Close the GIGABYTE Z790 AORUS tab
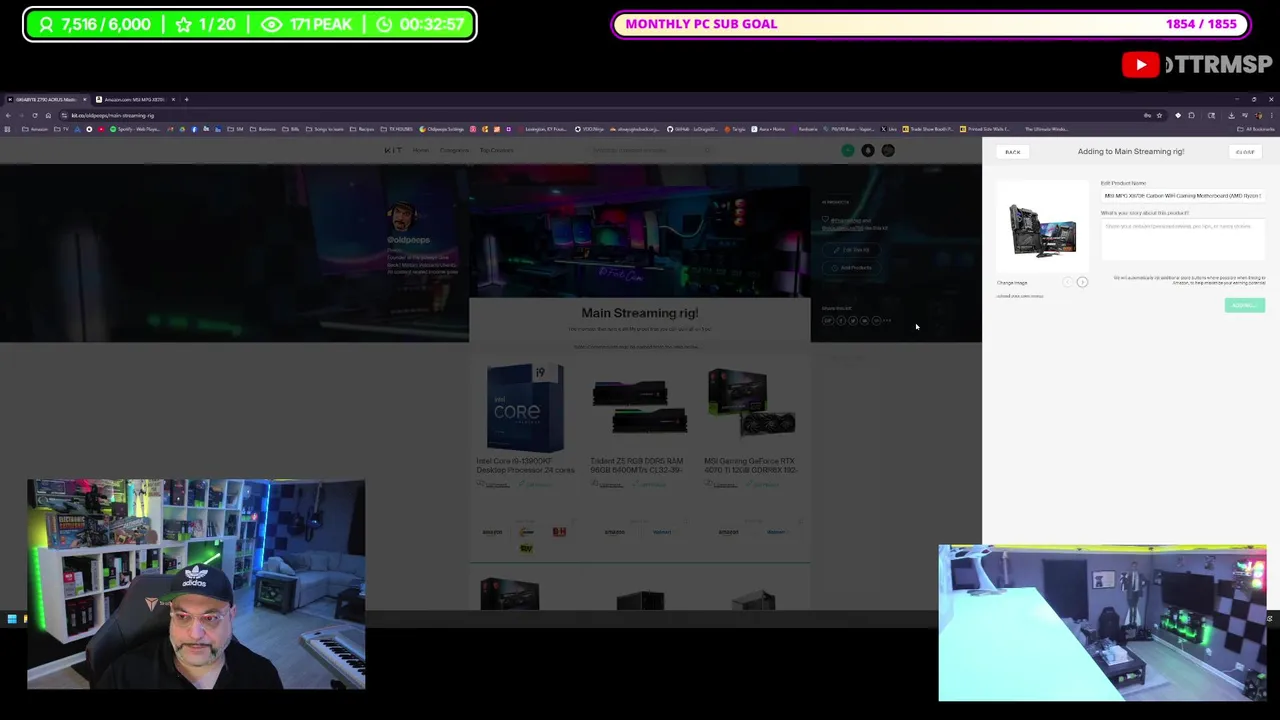Image resolution: width=1280 pixels, height=720 pixels. tap(85, 99)
